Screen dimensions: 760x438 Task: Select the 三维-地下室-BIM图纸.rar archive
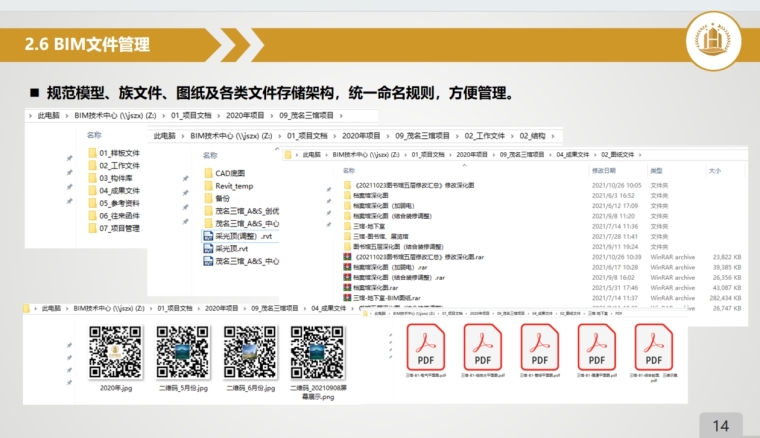pyautogui.click(x=388, y=297)
